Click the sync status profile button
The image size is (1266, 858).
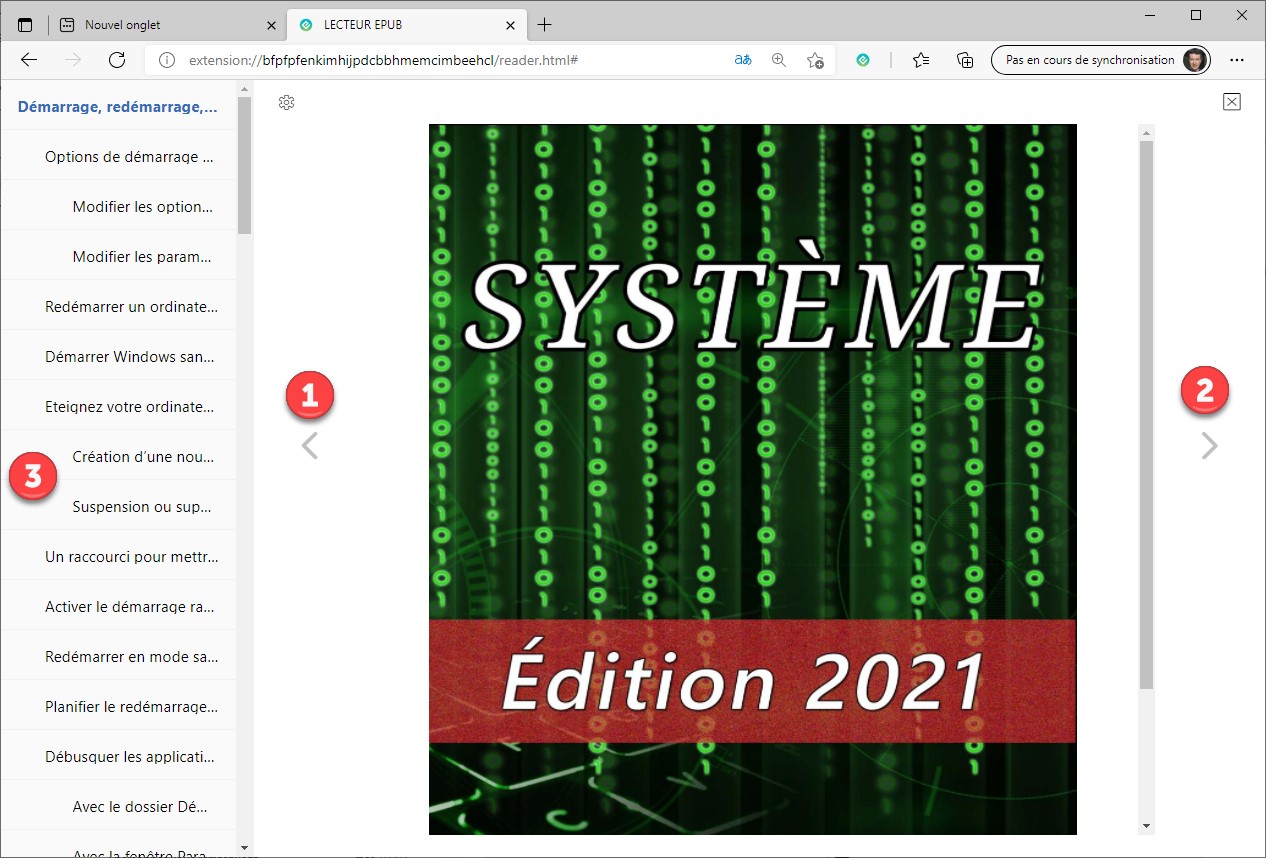pyautogui.click(x=1100, y=60)
